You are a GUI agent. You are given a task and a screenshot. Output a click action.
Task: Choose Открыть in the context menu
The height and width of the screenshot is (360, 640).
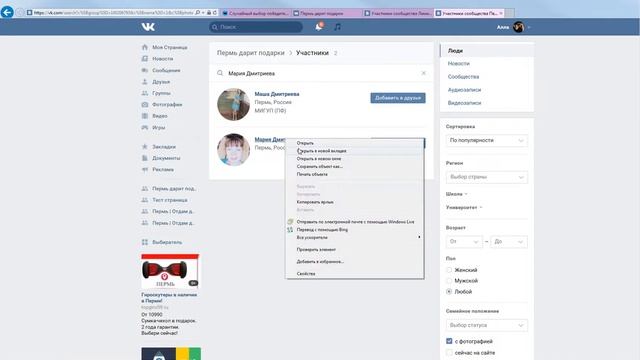(354, 143)
